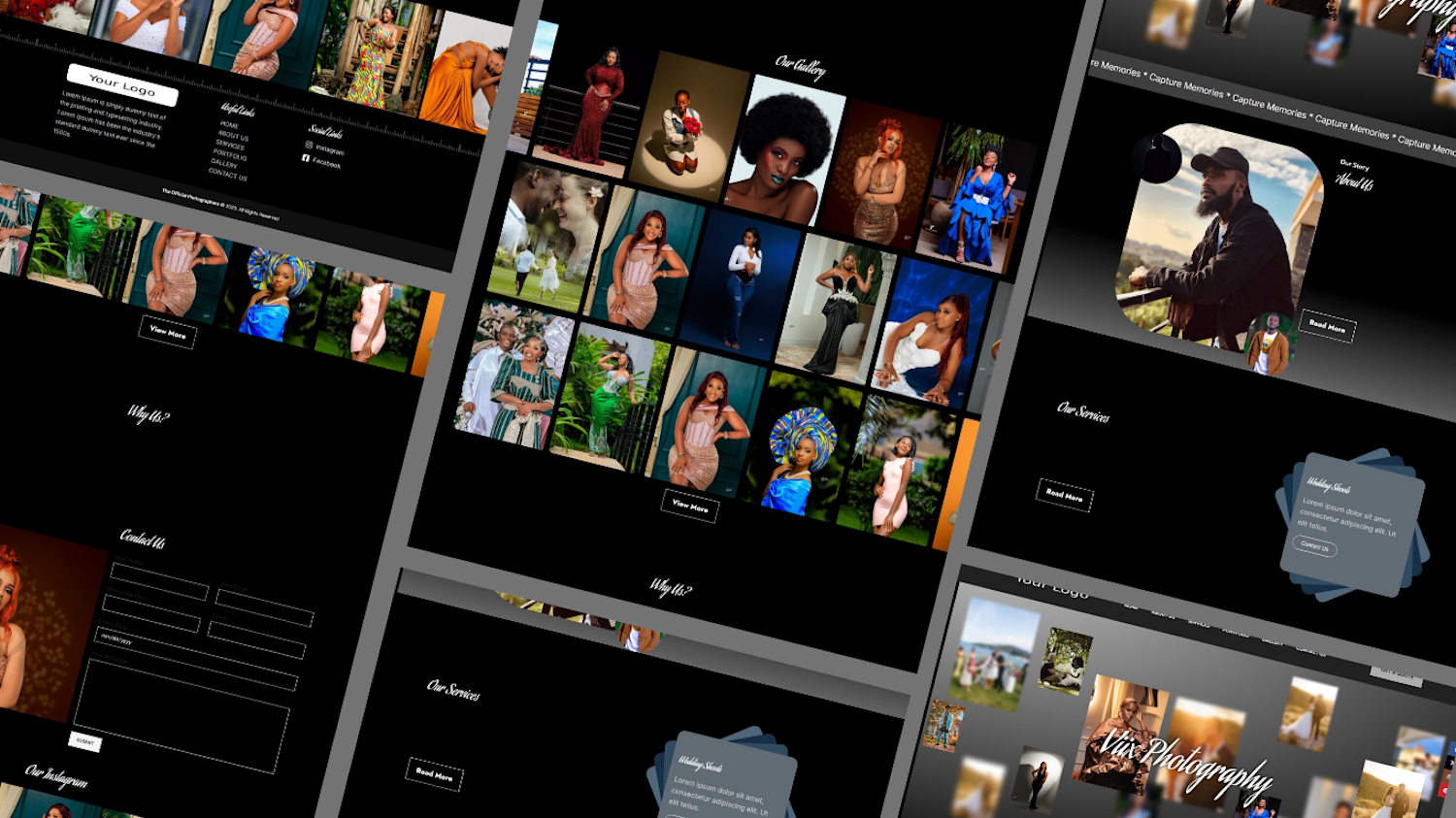This screenshot has height=818, width=1456.
Task: Open PORTFOLIO in footer Useful Links
Action: [x=230, y=155]
